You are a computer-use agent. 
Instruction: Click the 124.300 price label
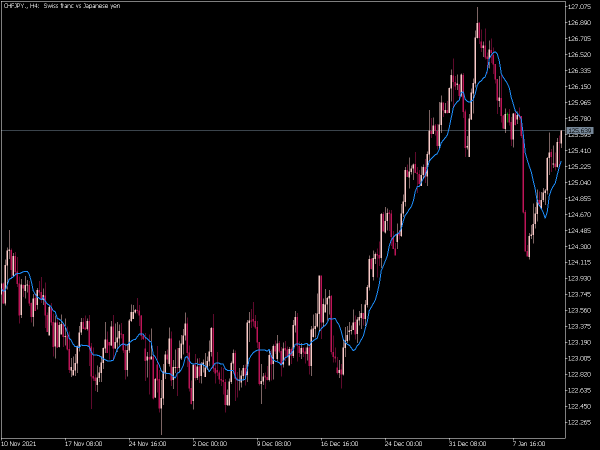(x=580, y=246)
